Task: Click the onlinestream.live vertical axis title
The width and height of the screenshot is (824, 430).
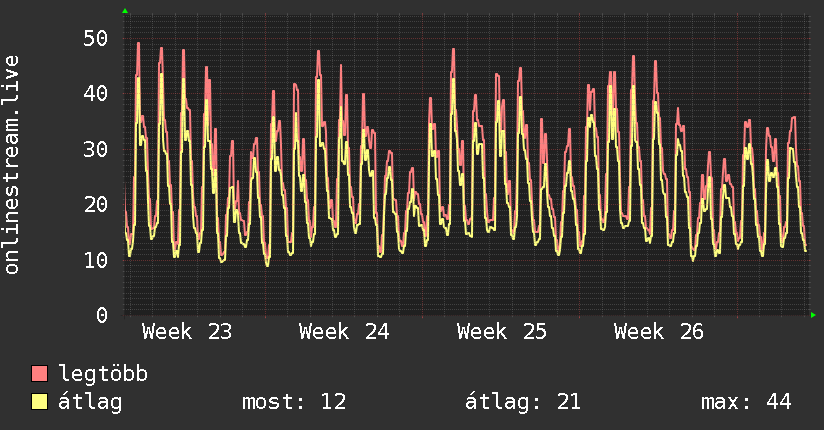Action: pyautogui.click(x=12, y=165)
